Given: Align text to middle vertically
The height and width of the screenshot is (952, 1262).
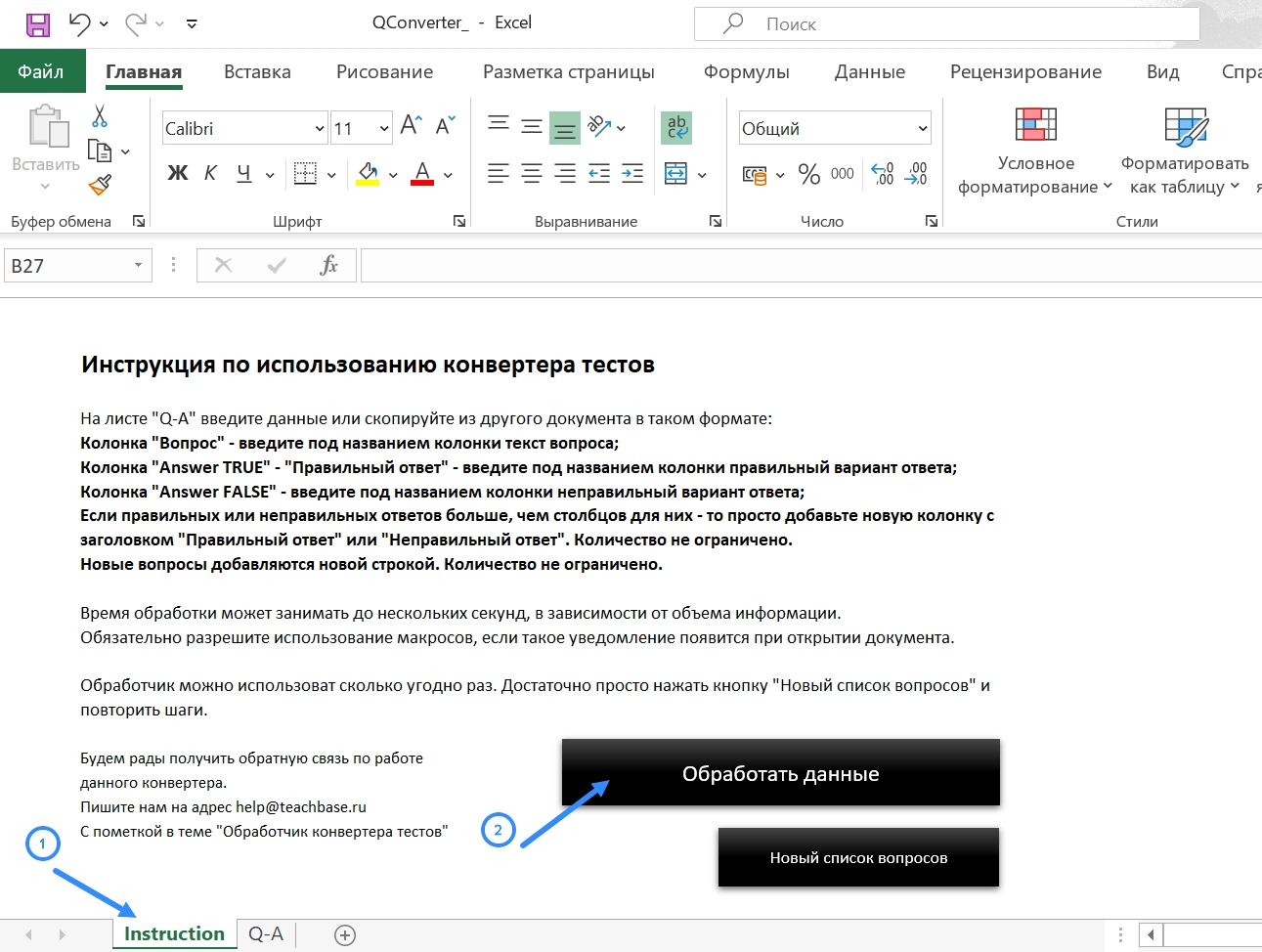Looking at the screenshot, I should (x=532, y=126).
